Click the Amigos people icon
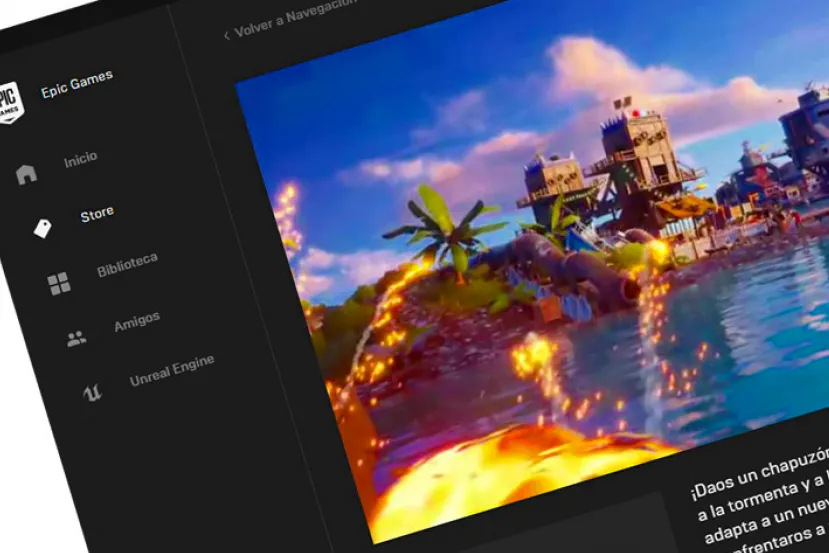This screenshot has width=829, height=553. 76,338
